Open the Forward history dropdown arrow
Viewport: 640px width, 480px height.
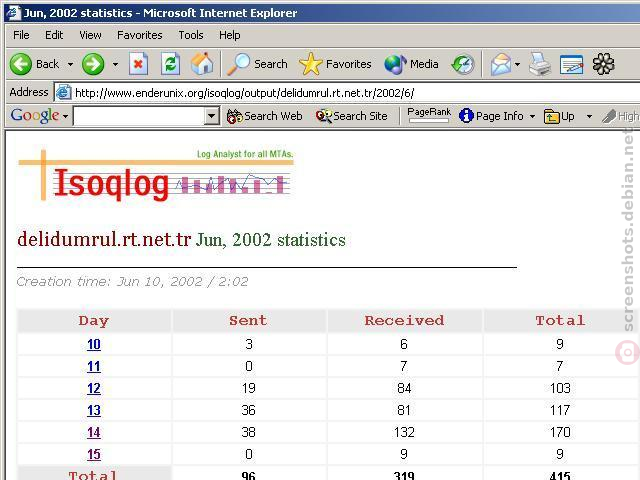coord(115,64)
